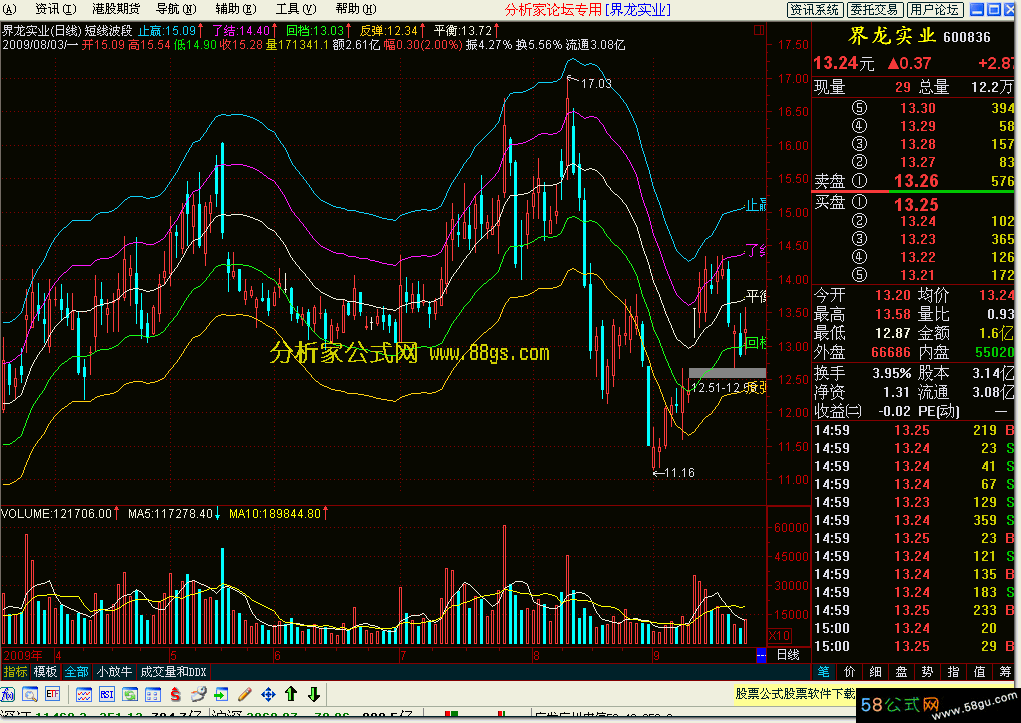Viewport: 1021px width, 723px height.
Task: Open the RSI indicator toolbar icon
Action: (107, 694)
